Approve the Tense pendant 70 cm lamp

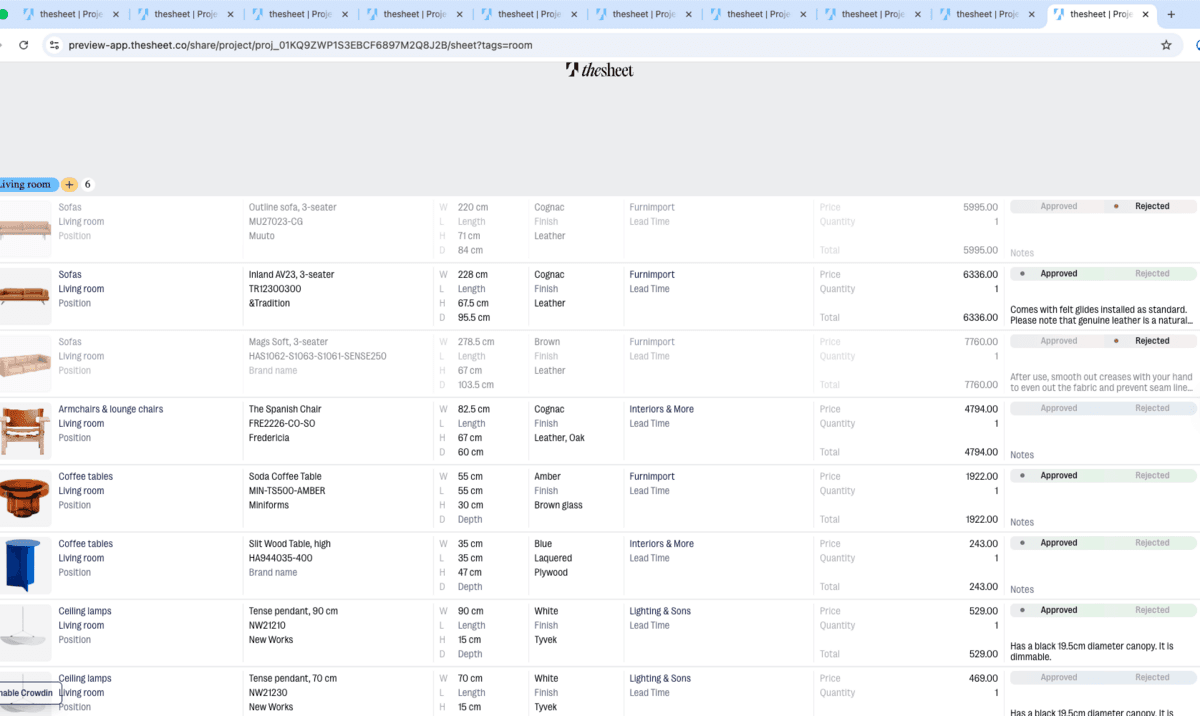tap(1058, 677)
